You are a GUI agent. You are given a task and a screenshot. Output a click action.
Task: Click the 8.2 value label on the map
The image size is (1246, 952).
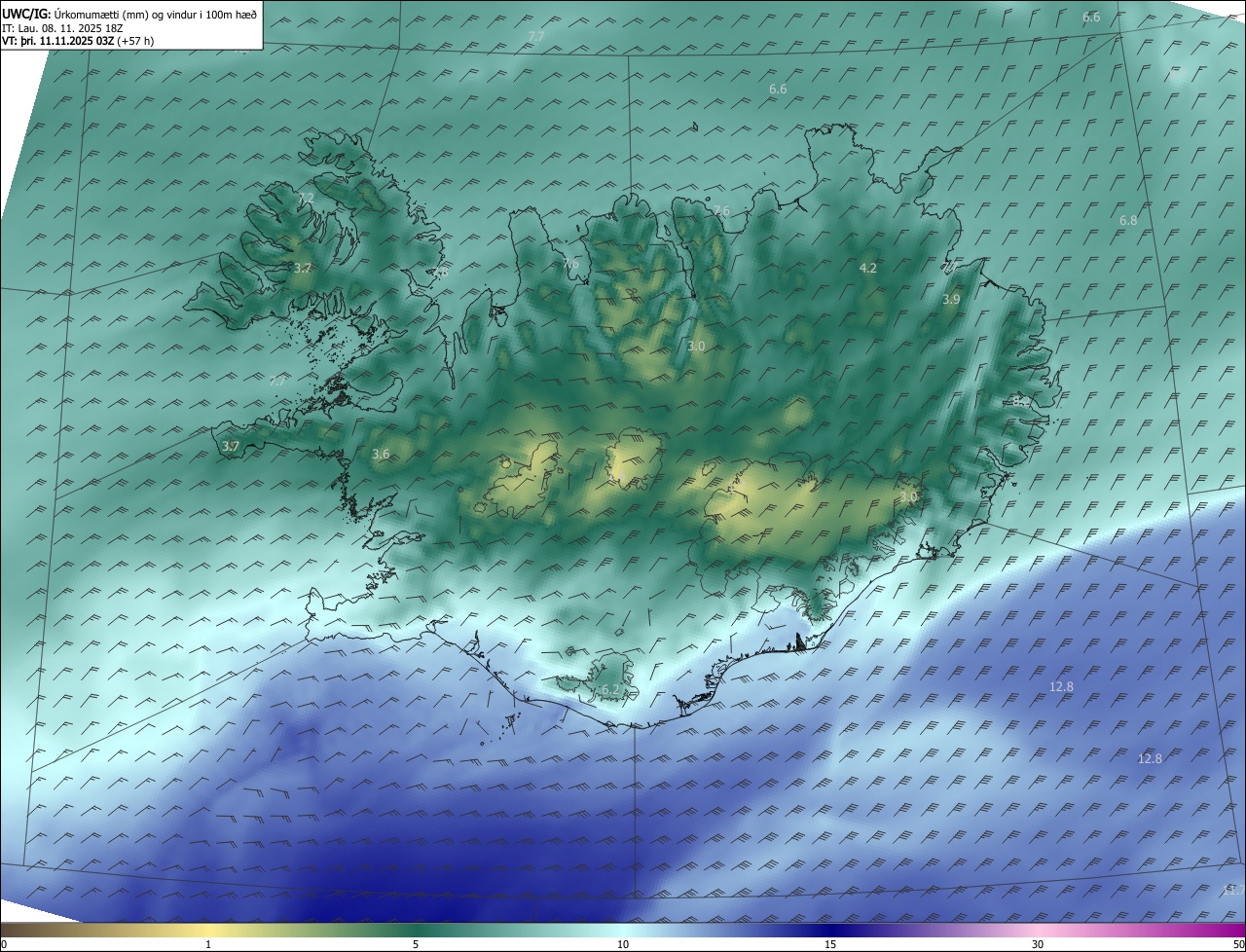[1020, 400]
